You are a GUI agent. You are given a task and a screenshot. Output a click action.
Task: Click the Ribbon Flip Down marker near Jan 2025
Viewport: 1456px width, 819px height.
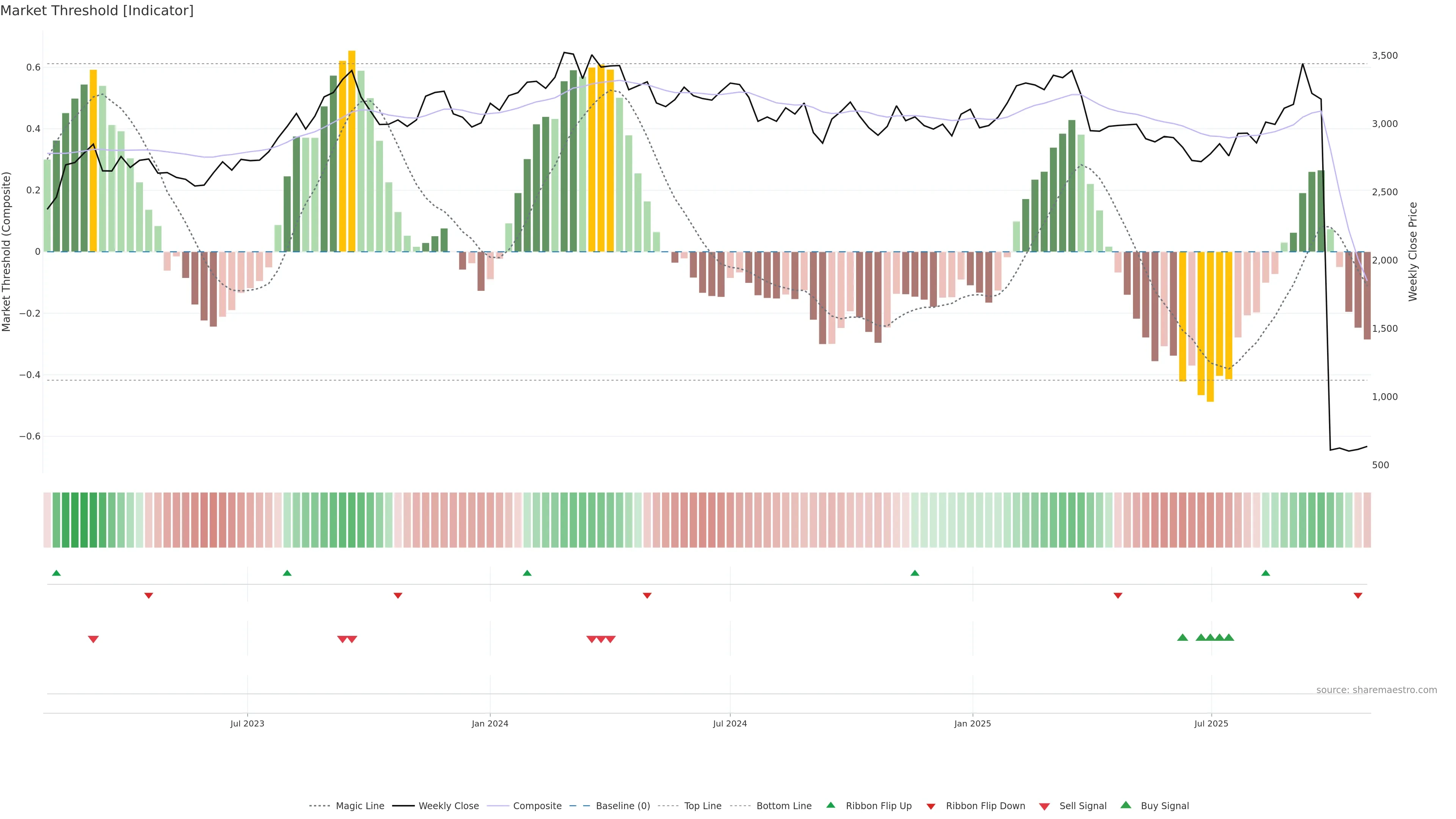[1117, 596]
